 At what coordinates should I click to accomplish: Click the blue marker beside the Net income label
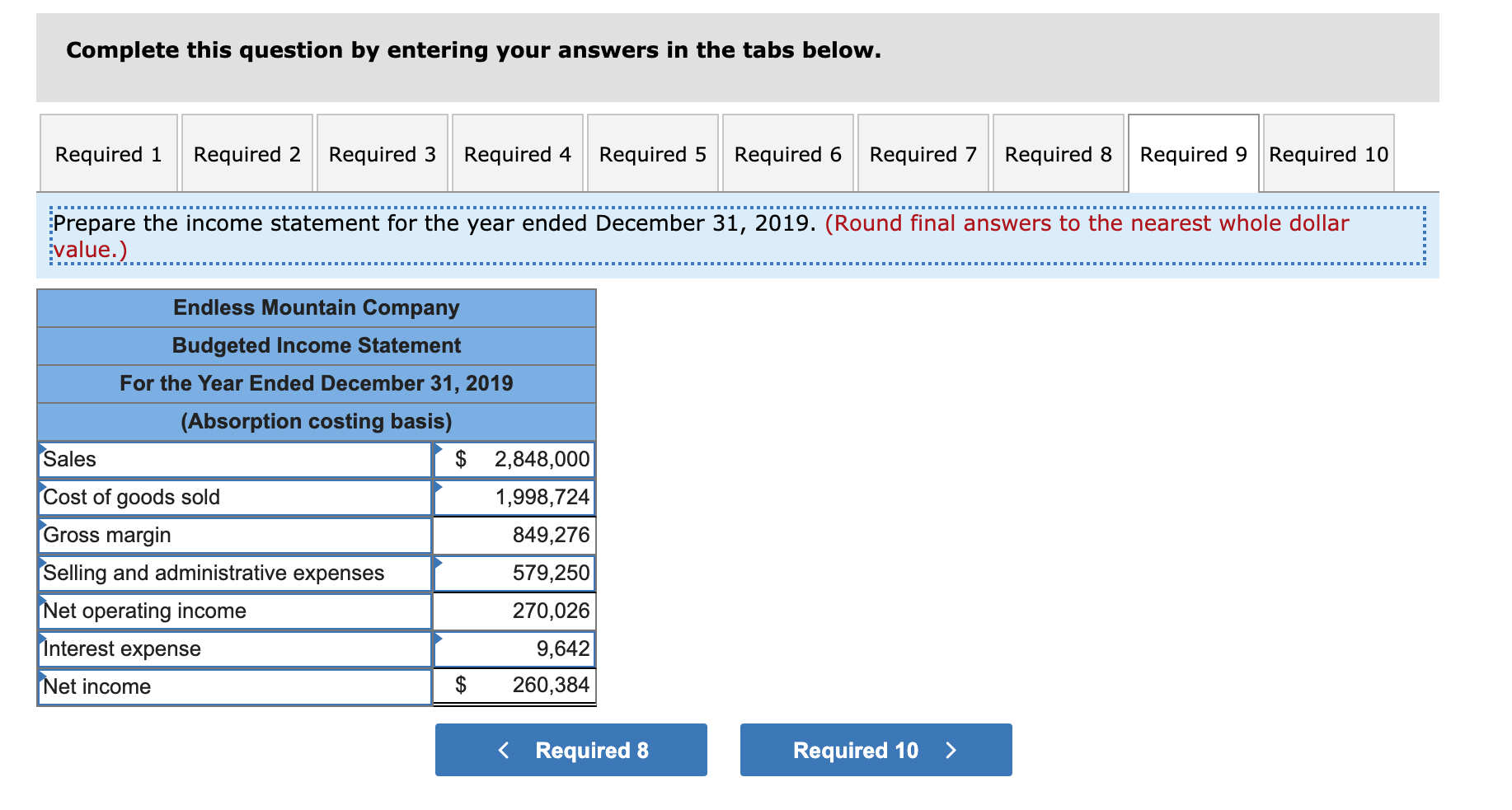tap(41, 677)
